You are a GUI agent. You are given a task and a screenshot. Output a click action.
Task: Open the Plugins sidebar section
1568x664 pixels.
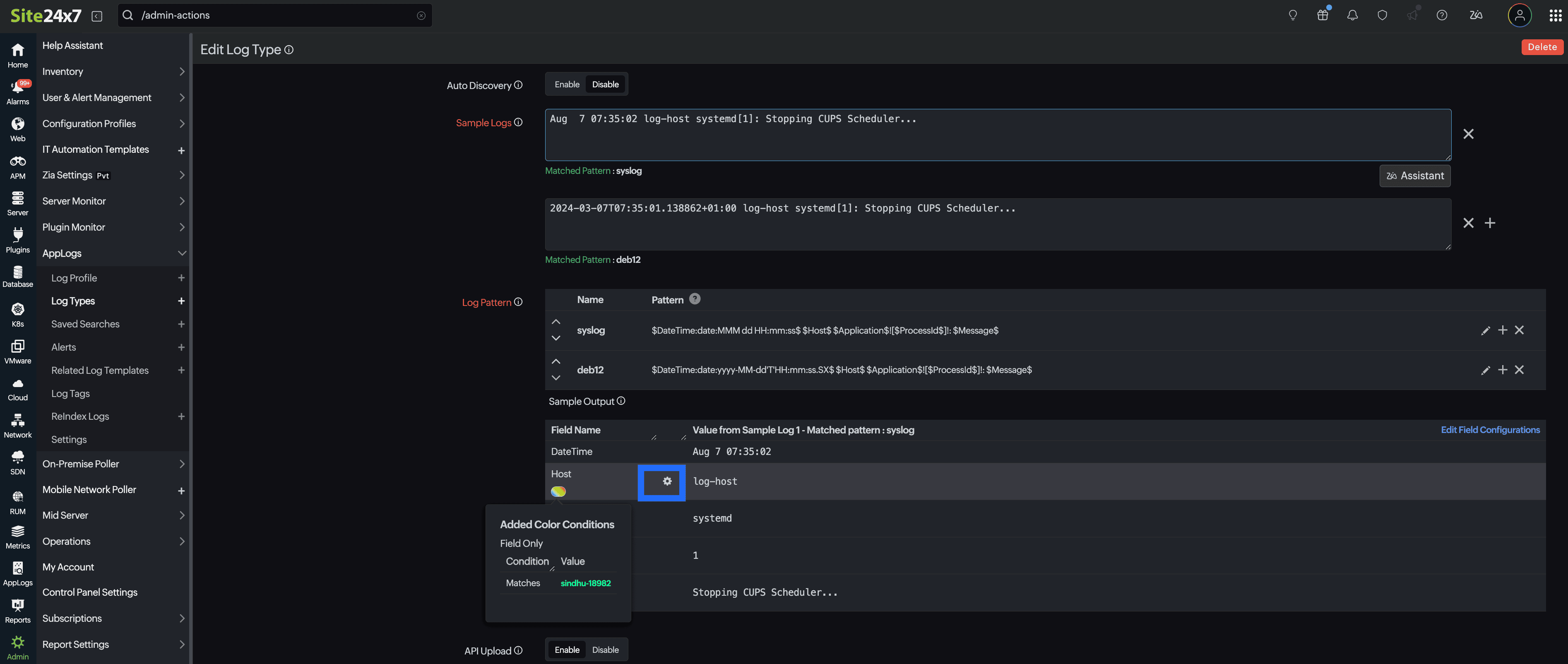pos(18,239)
